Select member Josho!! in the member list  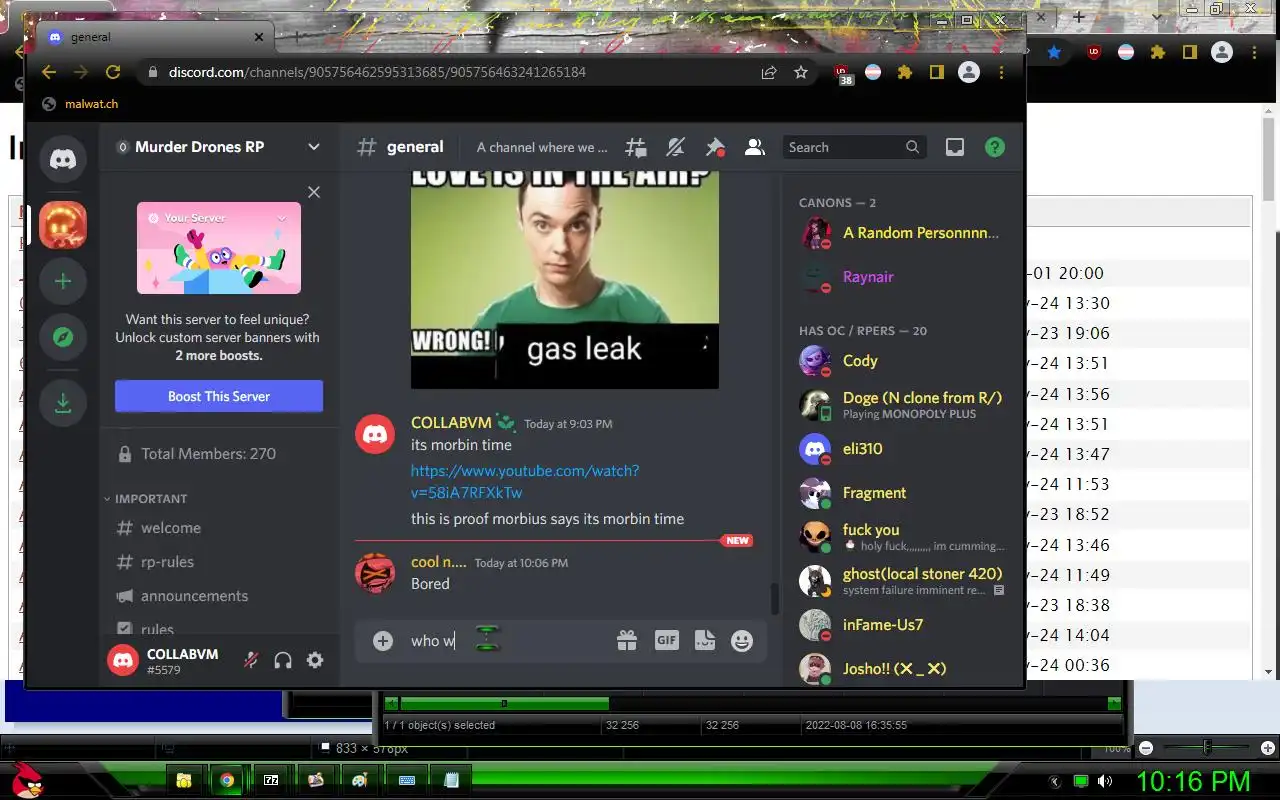point(901,668)
